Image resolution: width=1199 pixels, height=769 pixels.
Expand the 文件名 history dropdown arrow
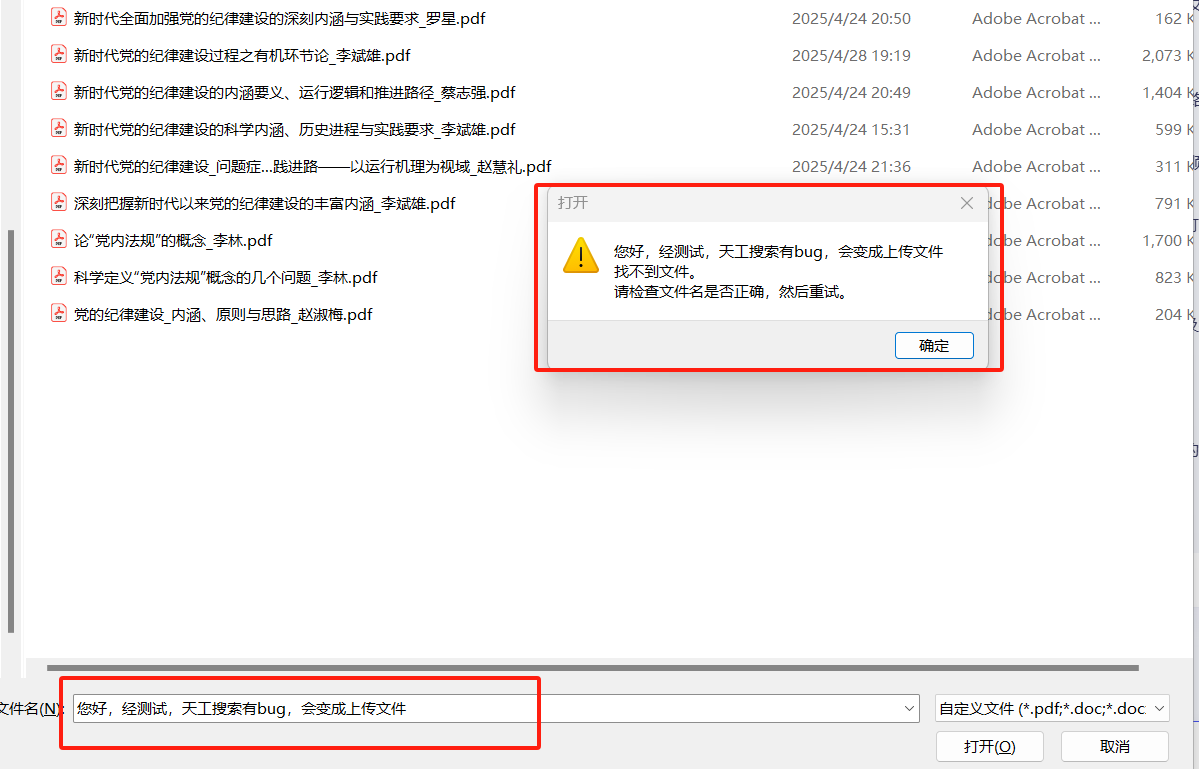(909, 709)
